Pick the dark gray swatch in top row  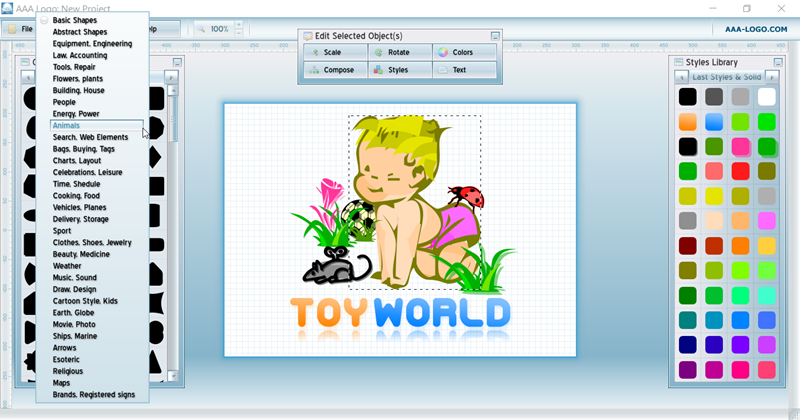(x=714, y=96)
